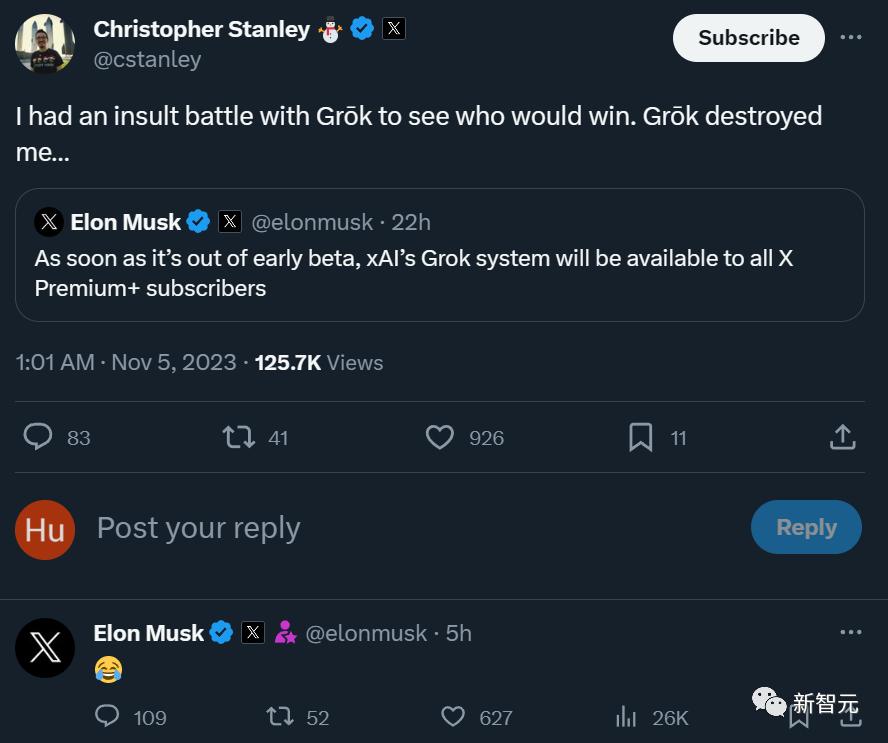Like Elon Musk's reply with 627 likes

click(454, 716)
